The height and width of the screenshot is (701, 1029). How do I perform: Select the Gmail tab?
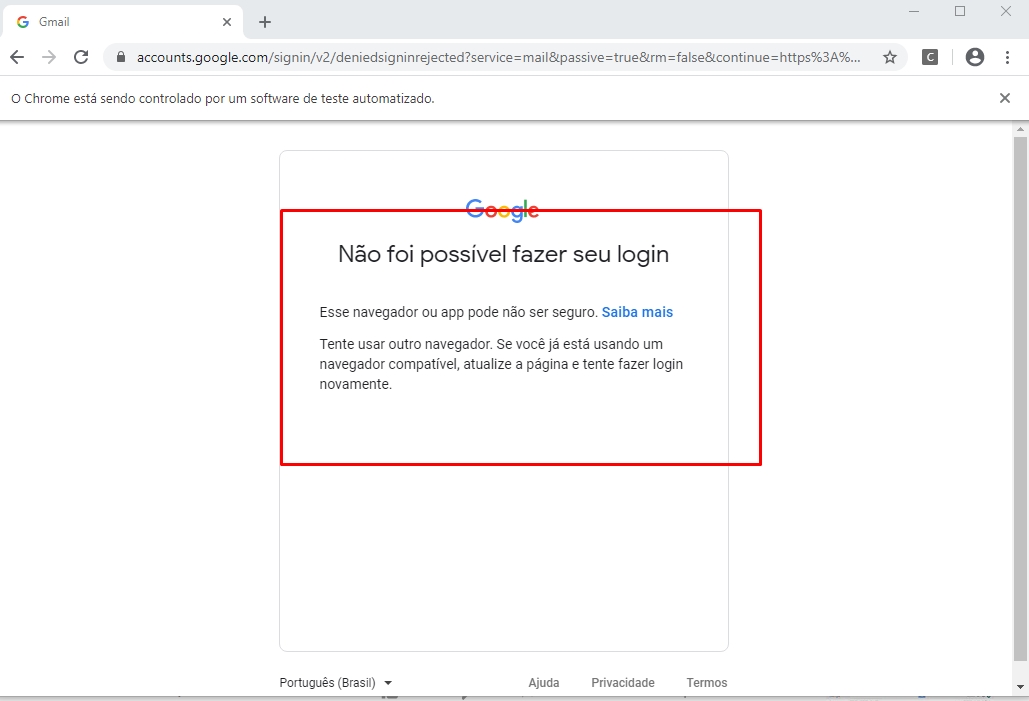click(x=123, y=22)
